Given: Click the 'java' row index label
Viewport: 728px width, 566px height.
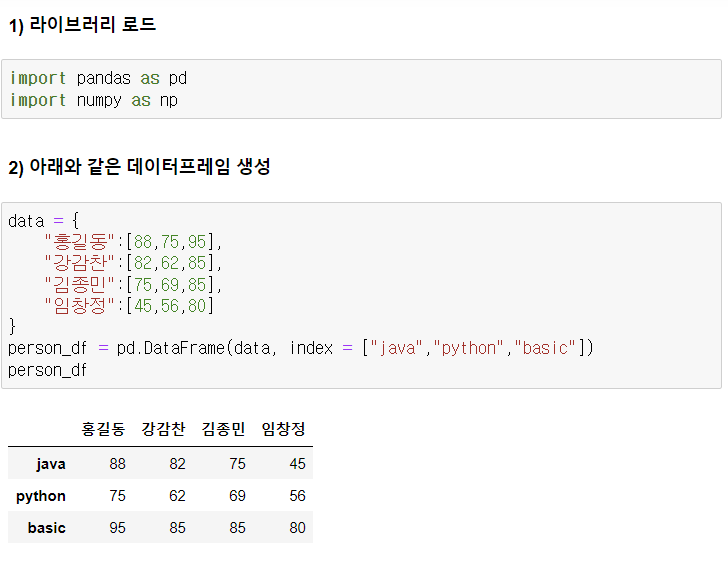Looking at the screenshot, I should (x=51, y=464).
